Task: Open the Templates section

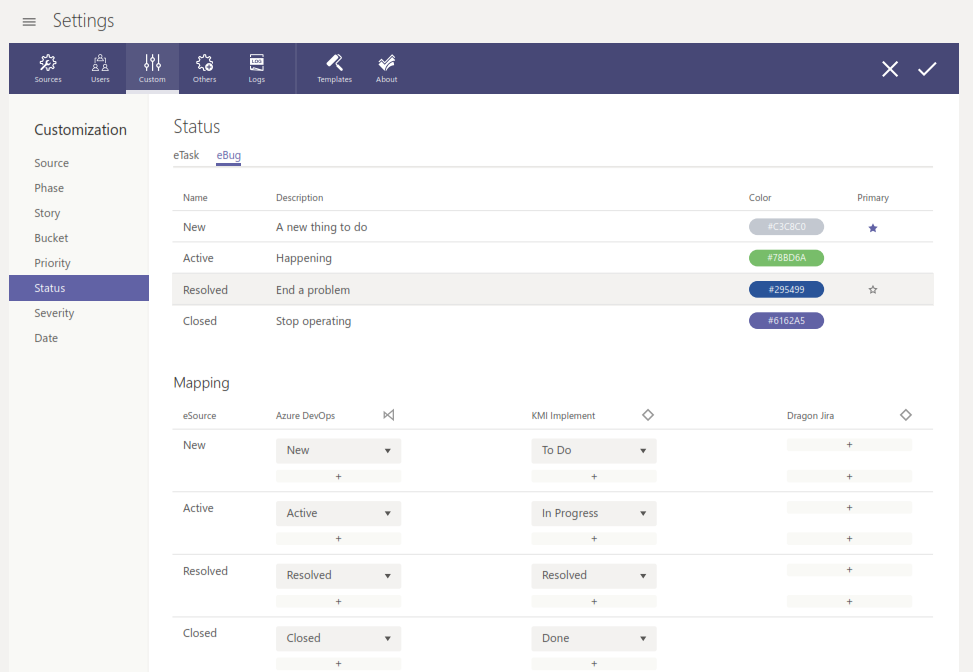Action: tap(334, 68)
